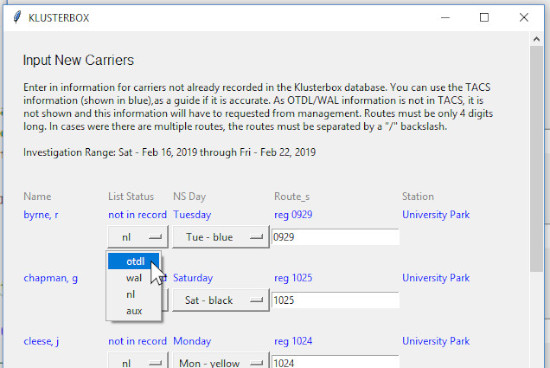Click the Station column header
This screenshot has height=368, width=550.
(x=418, y=196)
